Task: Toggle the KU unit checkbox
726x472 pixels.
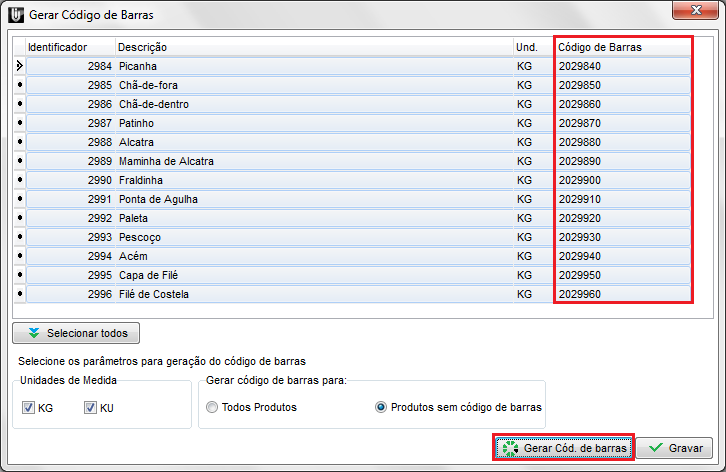Action: click(x=91, y=407)
